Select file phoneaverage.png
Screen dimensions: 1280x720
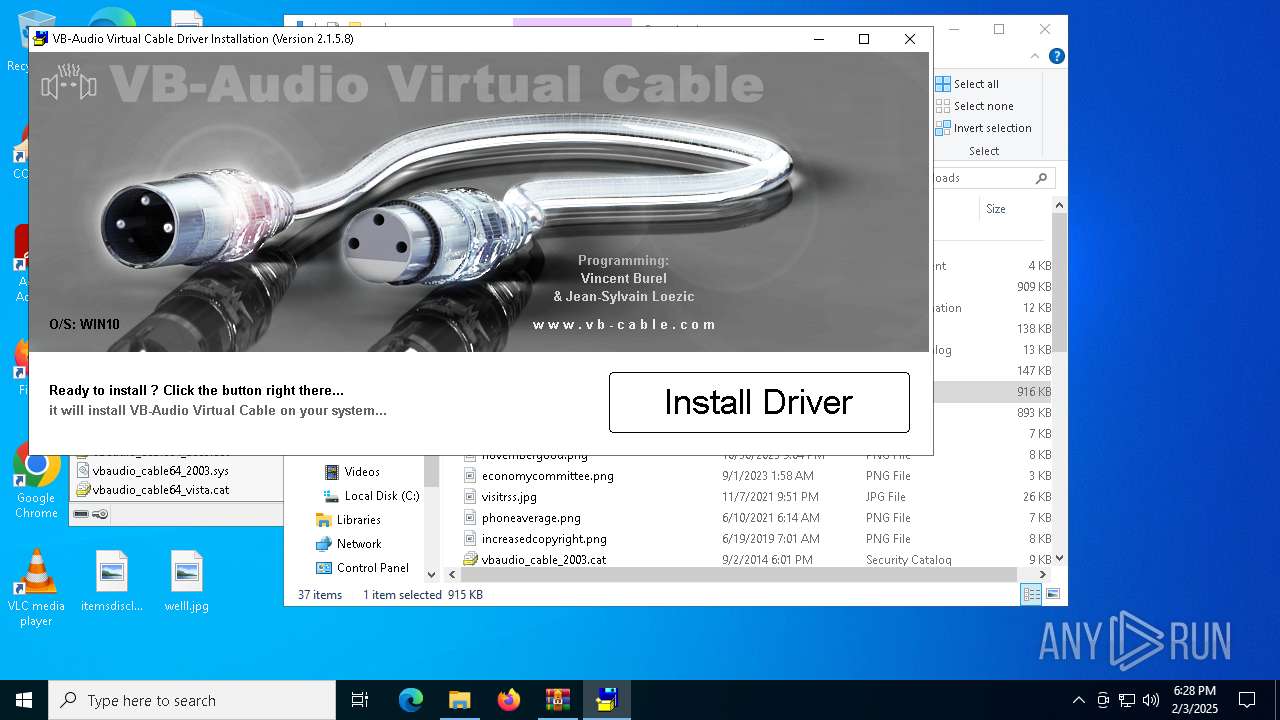(531, 518)
